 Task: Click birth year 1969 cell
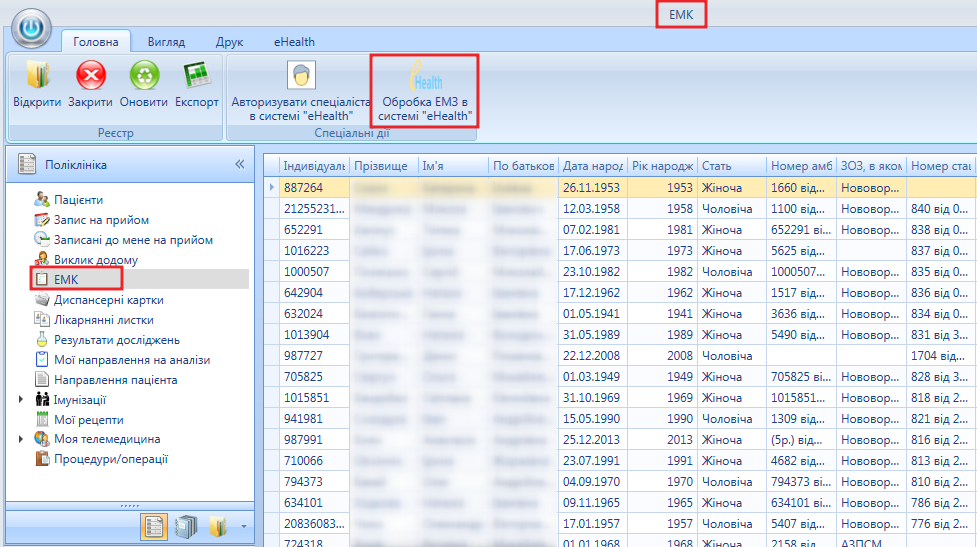(662, 397)
